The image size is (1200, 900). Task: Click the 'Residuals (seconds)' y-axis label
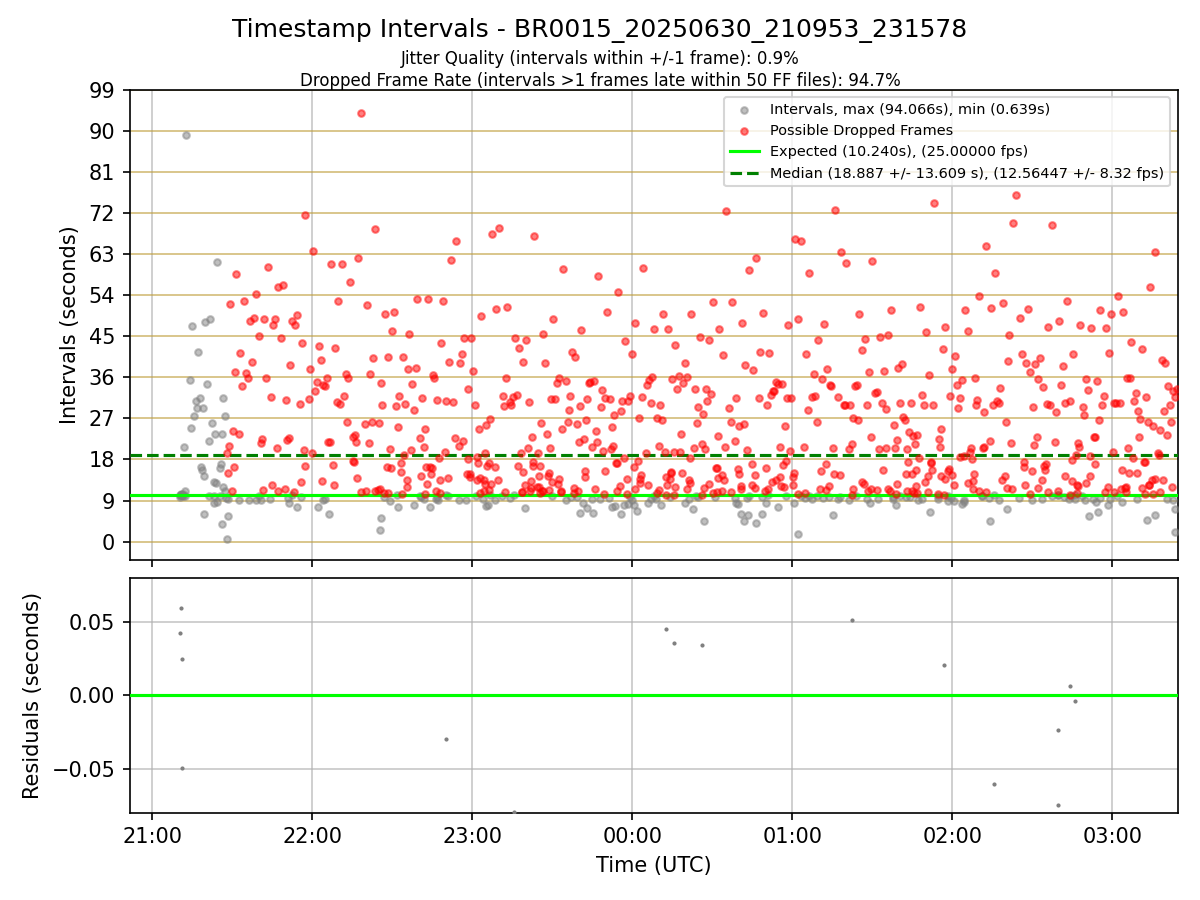tap(32, 696)
